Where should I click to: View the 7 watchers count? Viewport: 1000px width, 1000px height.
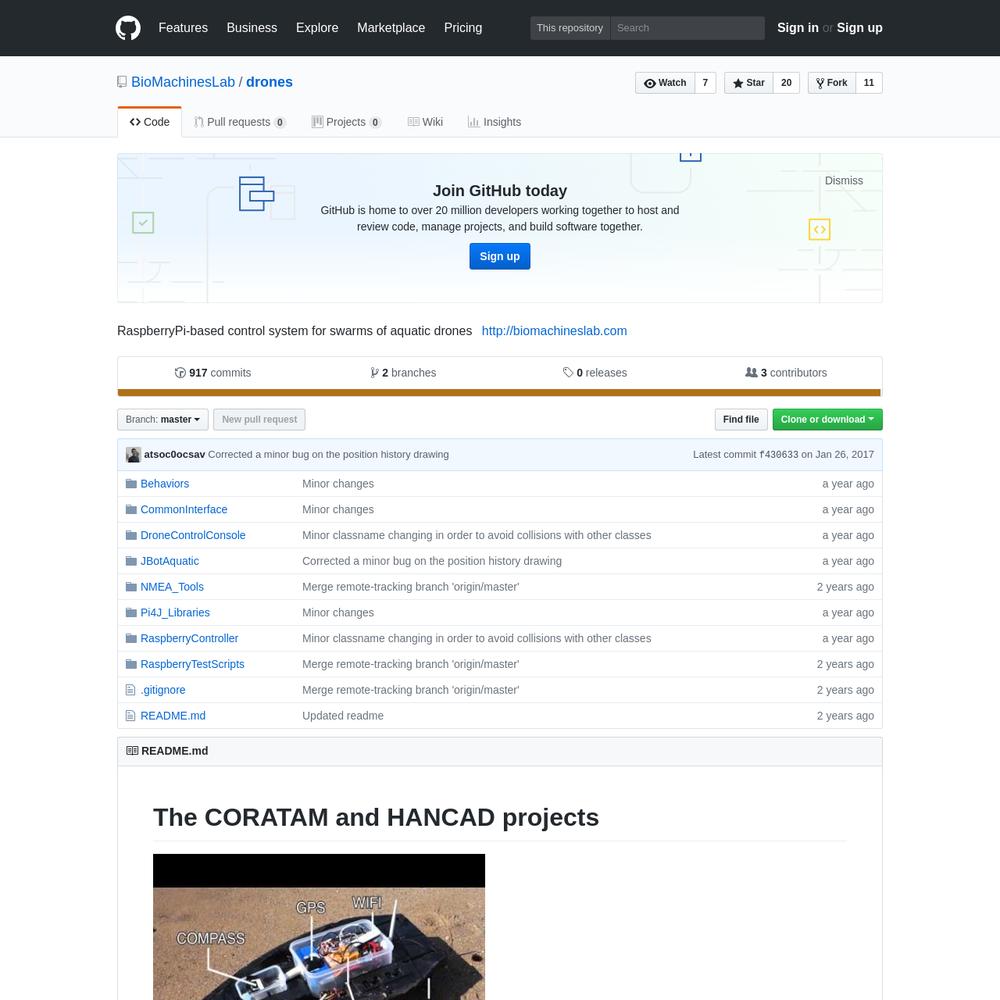tap(705, 83)
